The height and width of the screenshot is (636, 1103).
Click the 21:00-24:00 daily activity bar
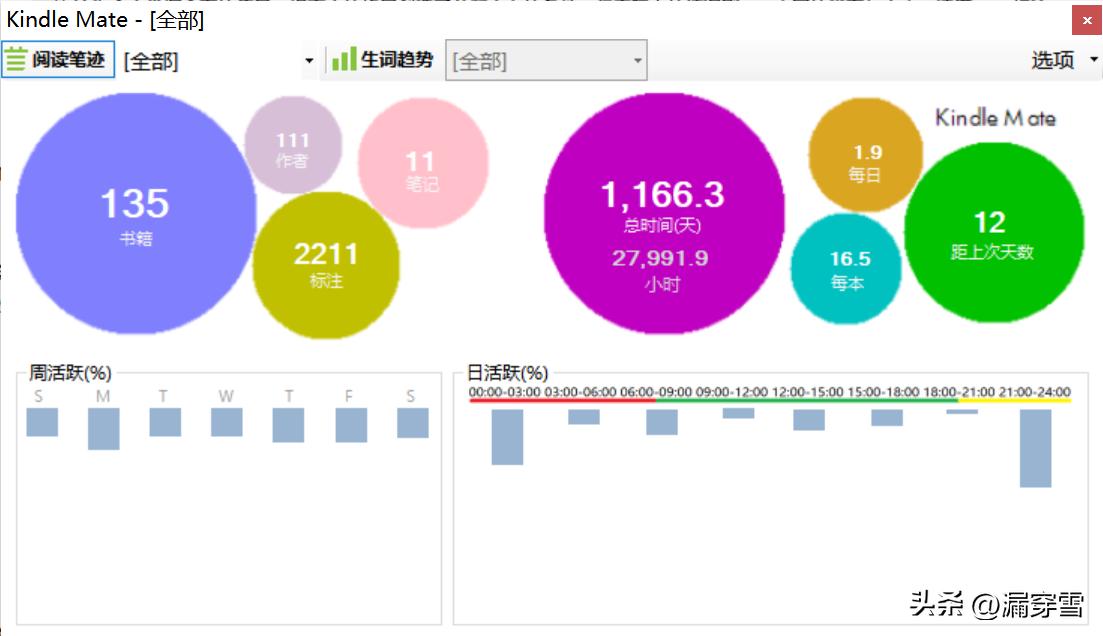[x=1035, y=448]
